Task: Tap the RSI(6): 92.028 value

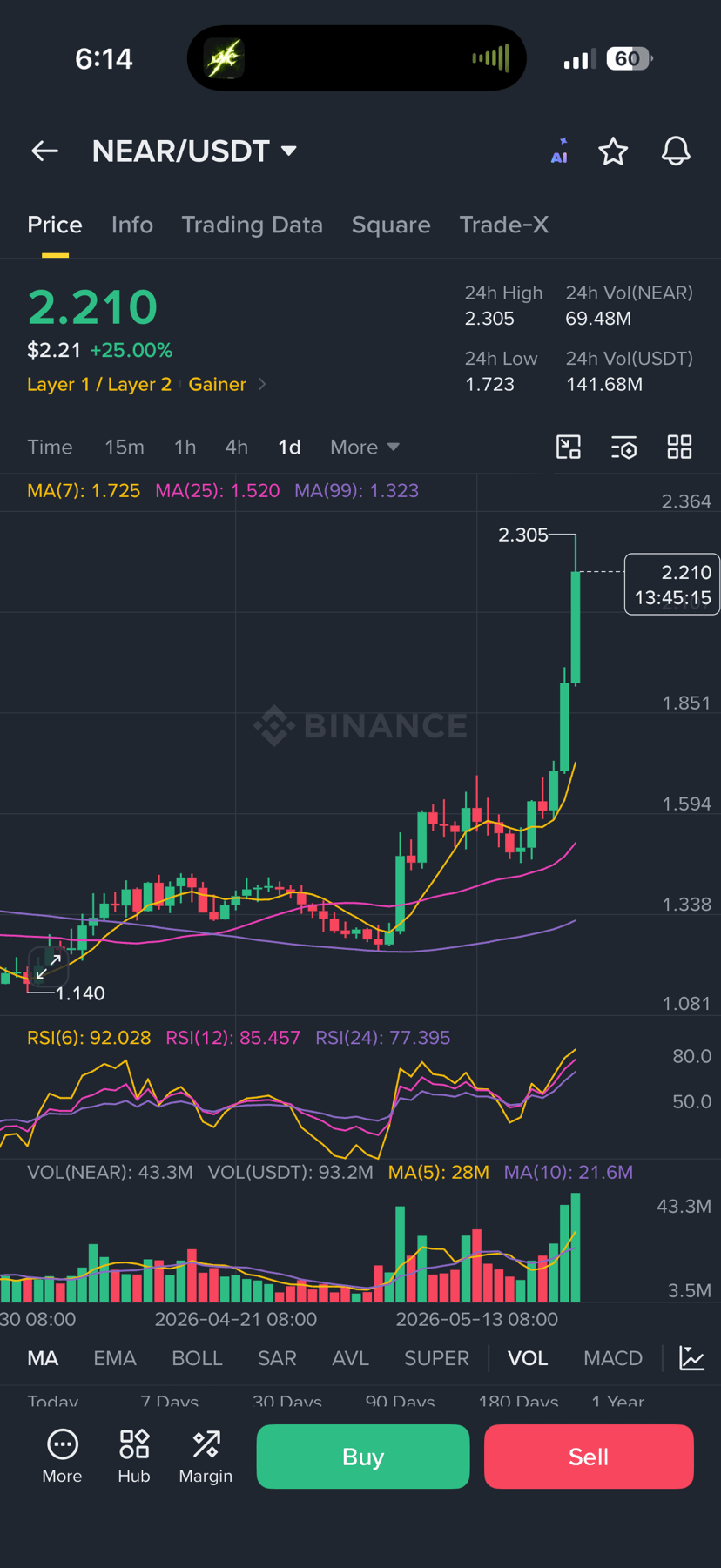Action: tap(89, 1038)
